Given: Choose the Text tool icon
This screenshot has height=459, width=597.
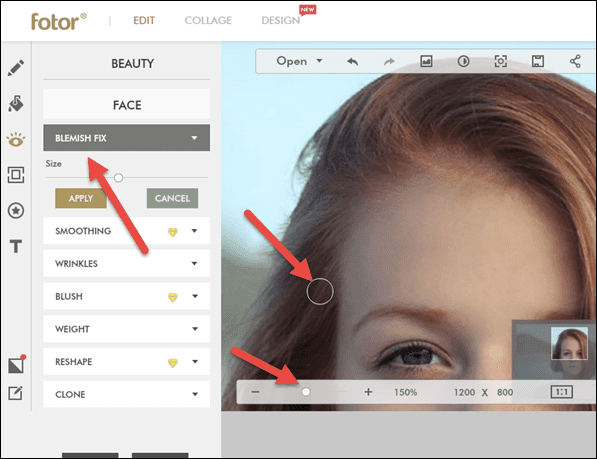Looking at the screenshot, I should 16,246.
